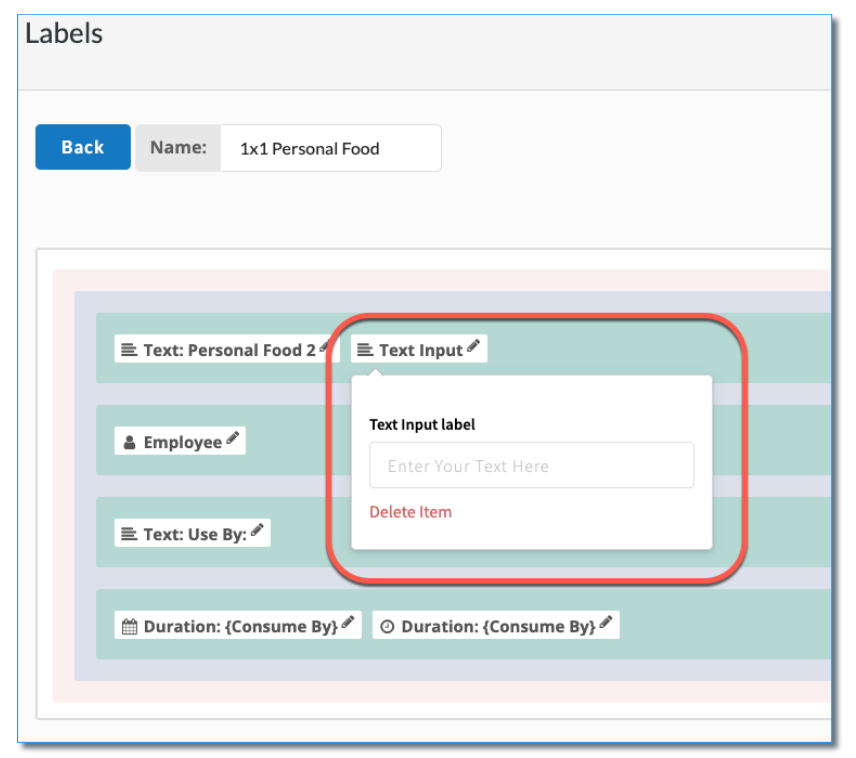Click the red Delete Item link

(410, 512)
